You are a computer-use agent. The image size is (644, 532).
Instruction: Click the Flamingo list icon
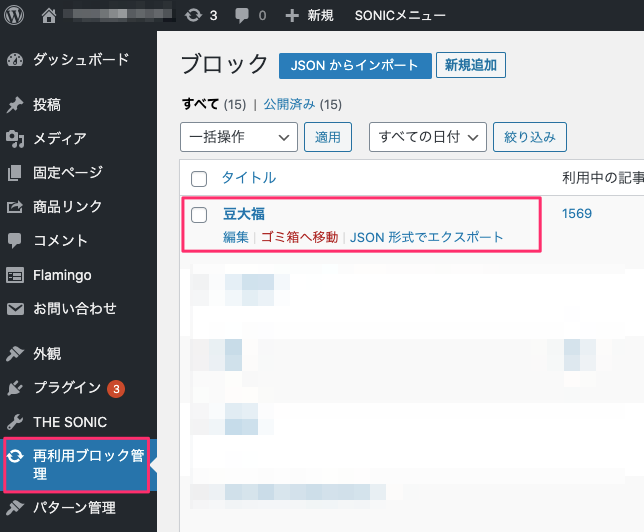tap(15, 275)
